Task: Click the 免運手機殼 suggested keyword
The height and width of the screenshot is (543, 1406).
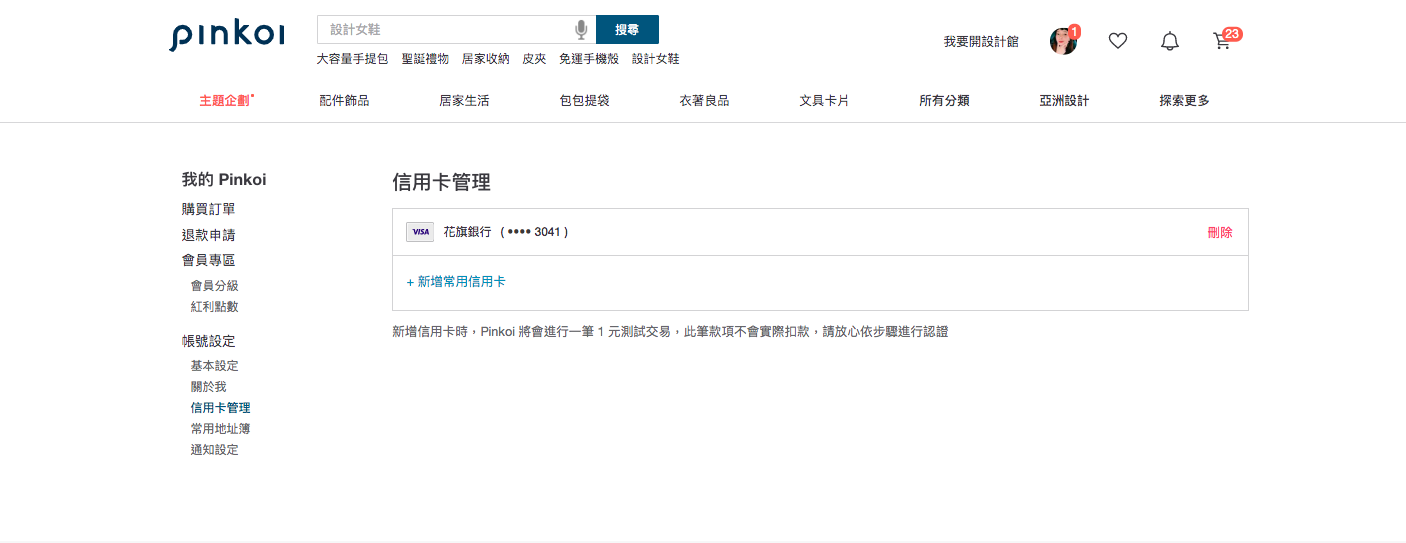Action: [589, 59]
